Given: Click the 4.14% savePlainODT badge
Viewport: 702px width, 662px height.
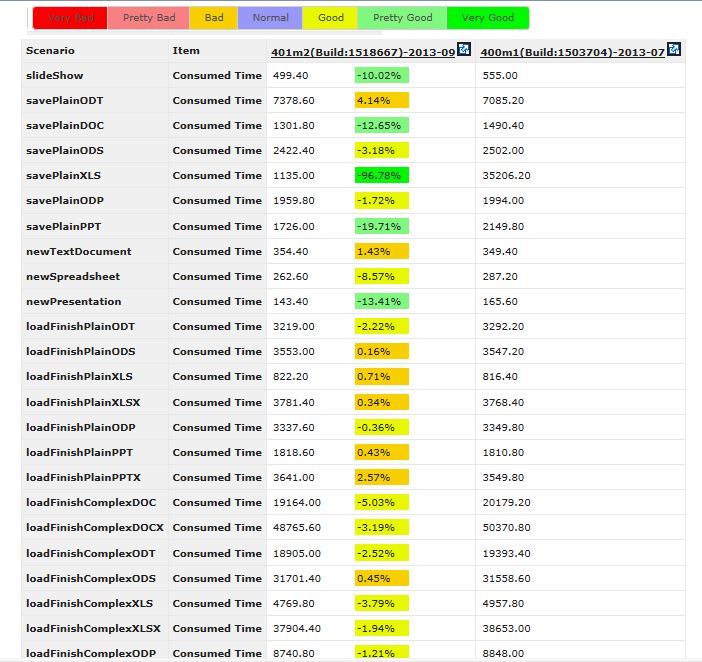Looking at the screenshot, I should coord(381,100).
